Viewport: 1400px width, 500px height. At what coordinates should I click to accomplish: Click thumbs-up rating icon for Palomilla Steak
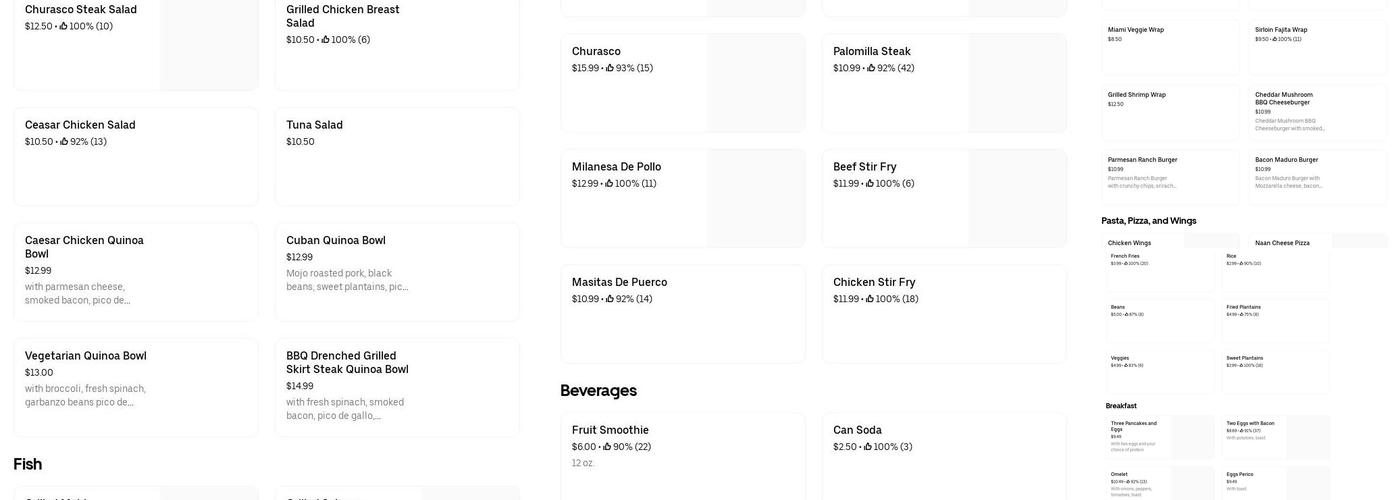tap(872, 69)
